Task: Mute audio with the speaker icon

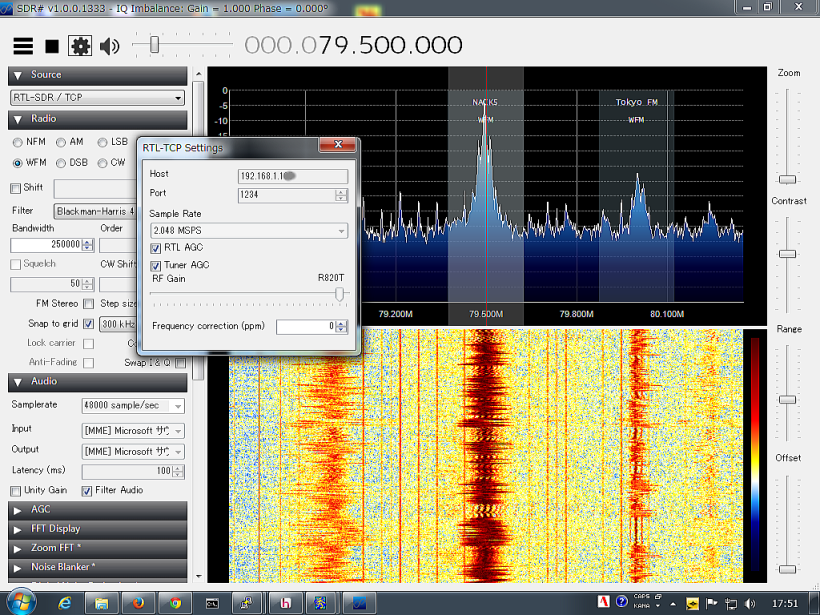Action: [x=109, y=47]
